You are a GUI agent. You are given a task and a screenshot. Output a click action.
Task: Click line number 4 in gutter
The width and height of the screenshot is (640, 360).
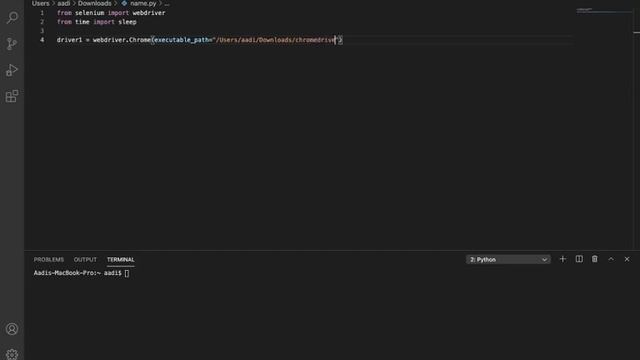tap(42, 40)
